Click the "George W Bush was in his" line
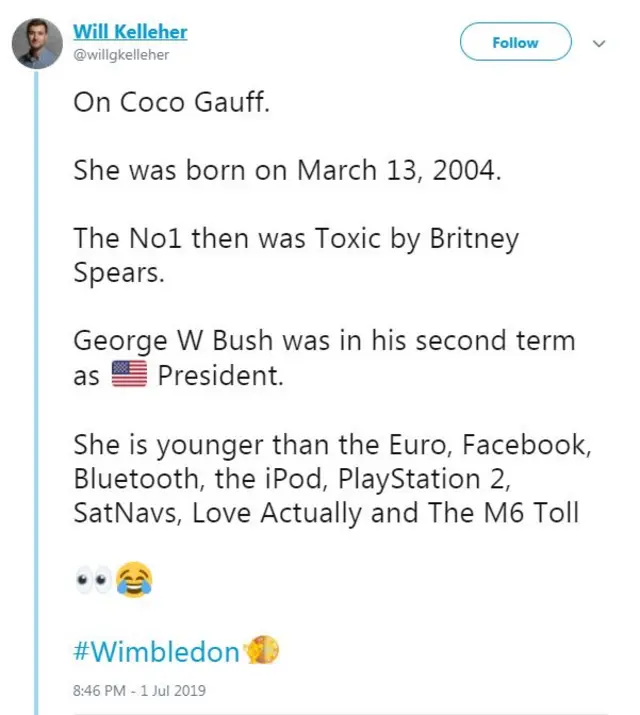This screenshot has width=640, height=715. [324, 340]
